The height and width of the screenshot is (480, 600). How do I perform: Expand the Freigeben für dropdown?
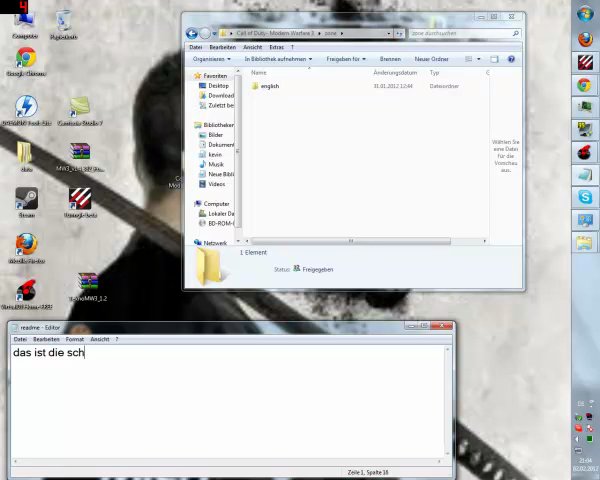click(346, 59)
